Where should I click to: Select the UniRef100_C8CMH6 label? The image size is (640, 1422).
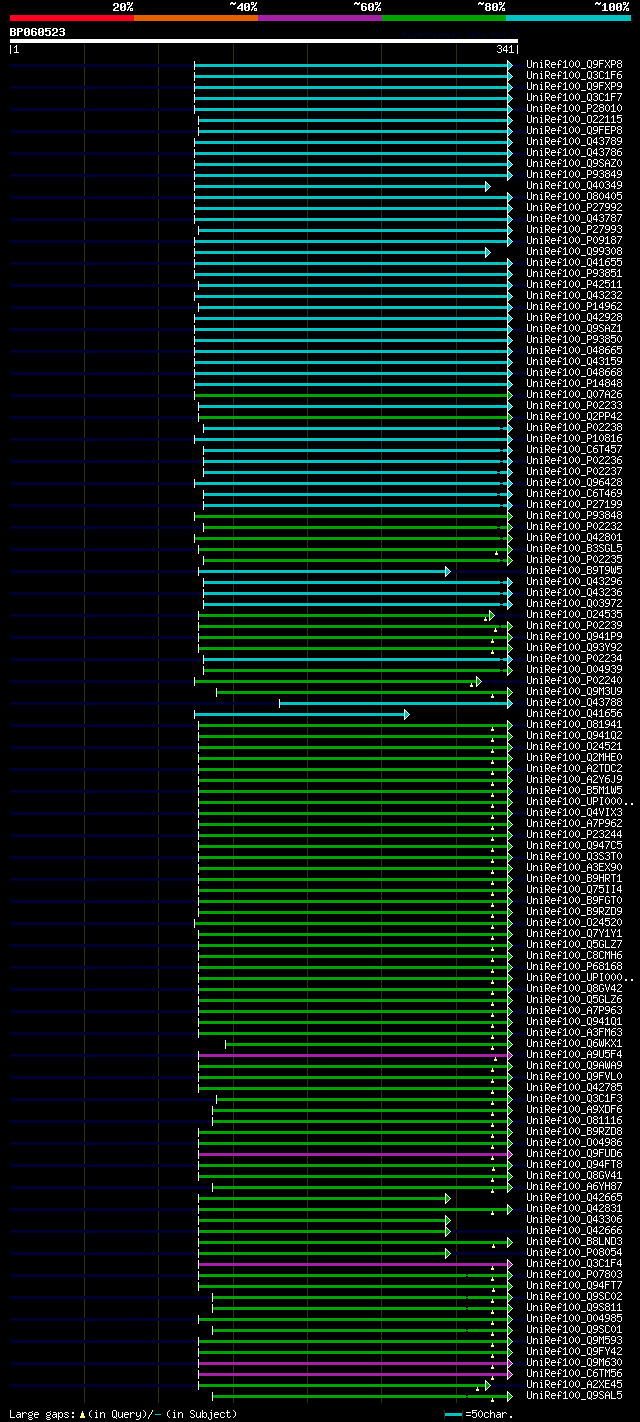[574, 956]
